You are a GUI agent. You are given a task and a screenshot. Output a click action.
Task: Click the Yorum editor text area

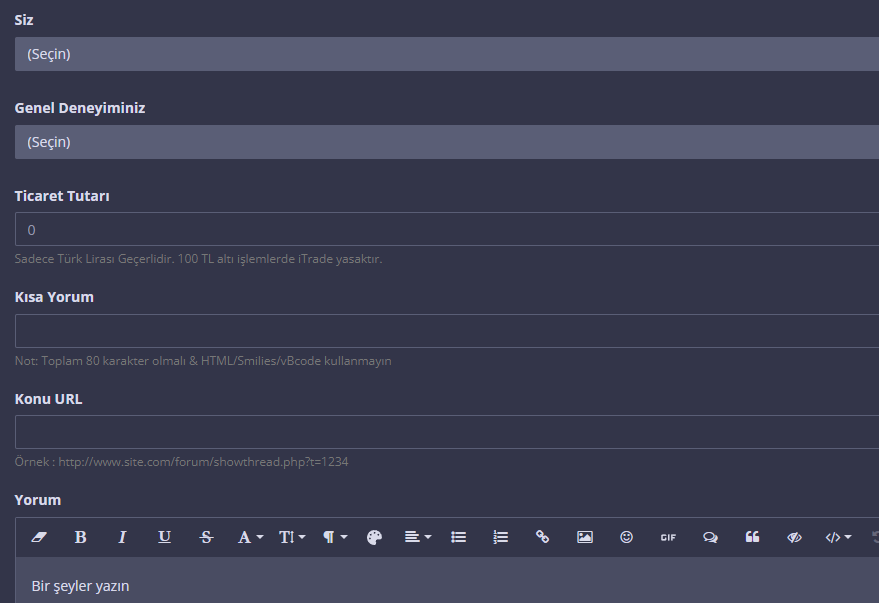(x=447, y=580)
